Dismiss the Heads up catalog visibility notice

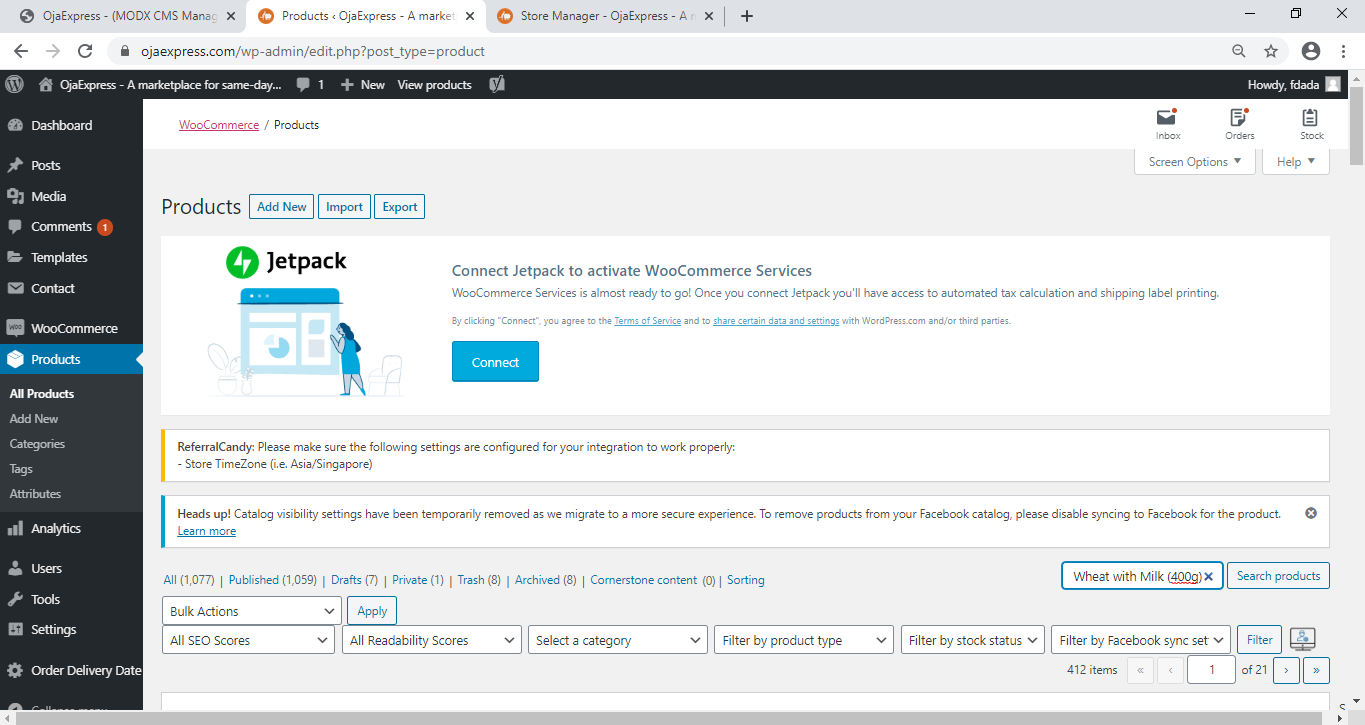[1311, 513]
